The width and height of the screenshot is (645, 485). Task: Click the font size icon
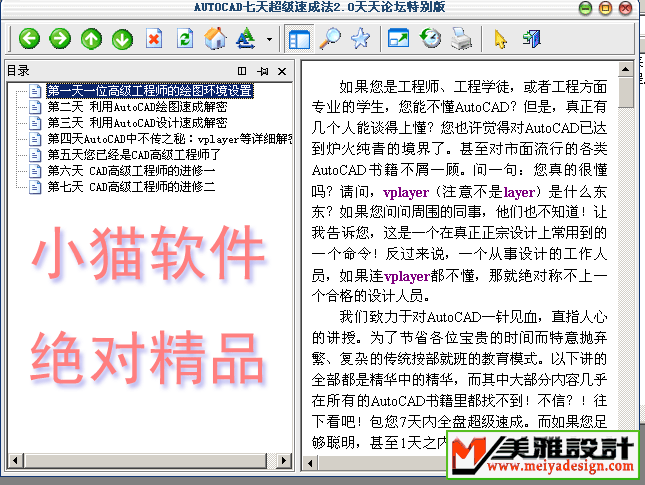pos(246,39)
